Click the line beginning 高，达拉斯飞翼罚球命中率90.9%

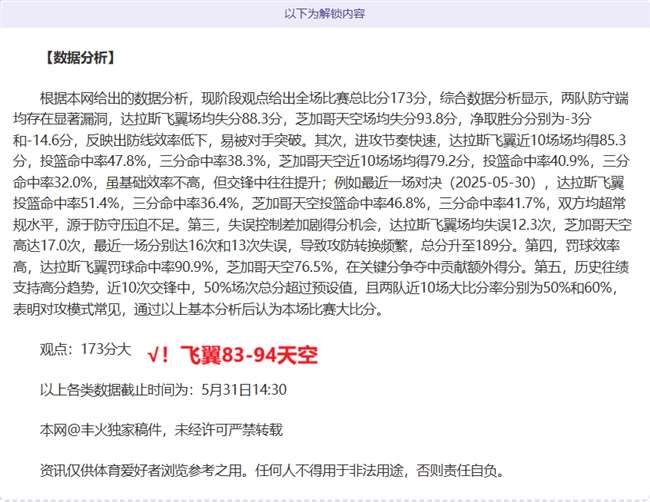(321, 267)
